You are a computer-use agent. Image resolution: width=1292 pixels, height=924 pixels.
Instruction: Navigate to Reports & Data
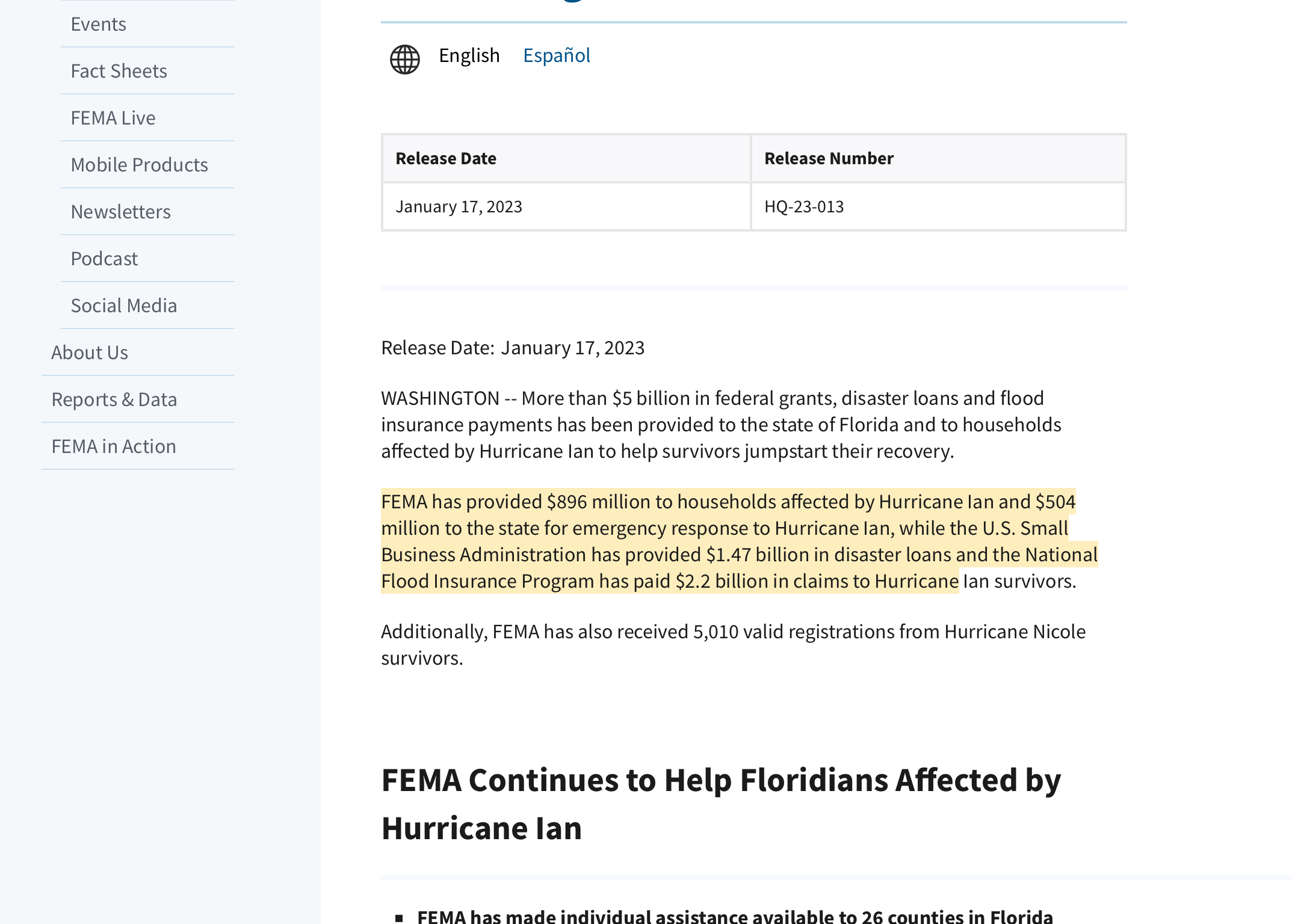tap(114, 399)
